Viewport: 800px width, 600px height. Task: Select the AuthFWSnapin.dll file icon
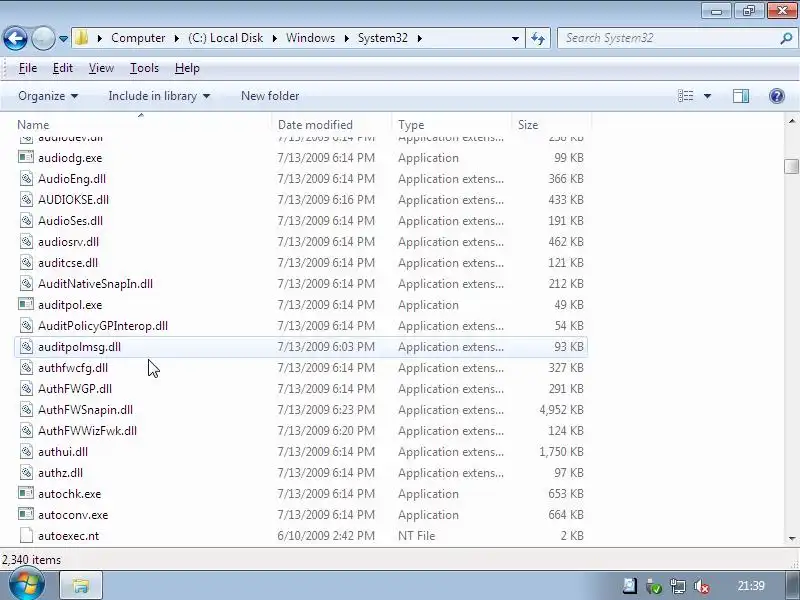pos(26,409)
